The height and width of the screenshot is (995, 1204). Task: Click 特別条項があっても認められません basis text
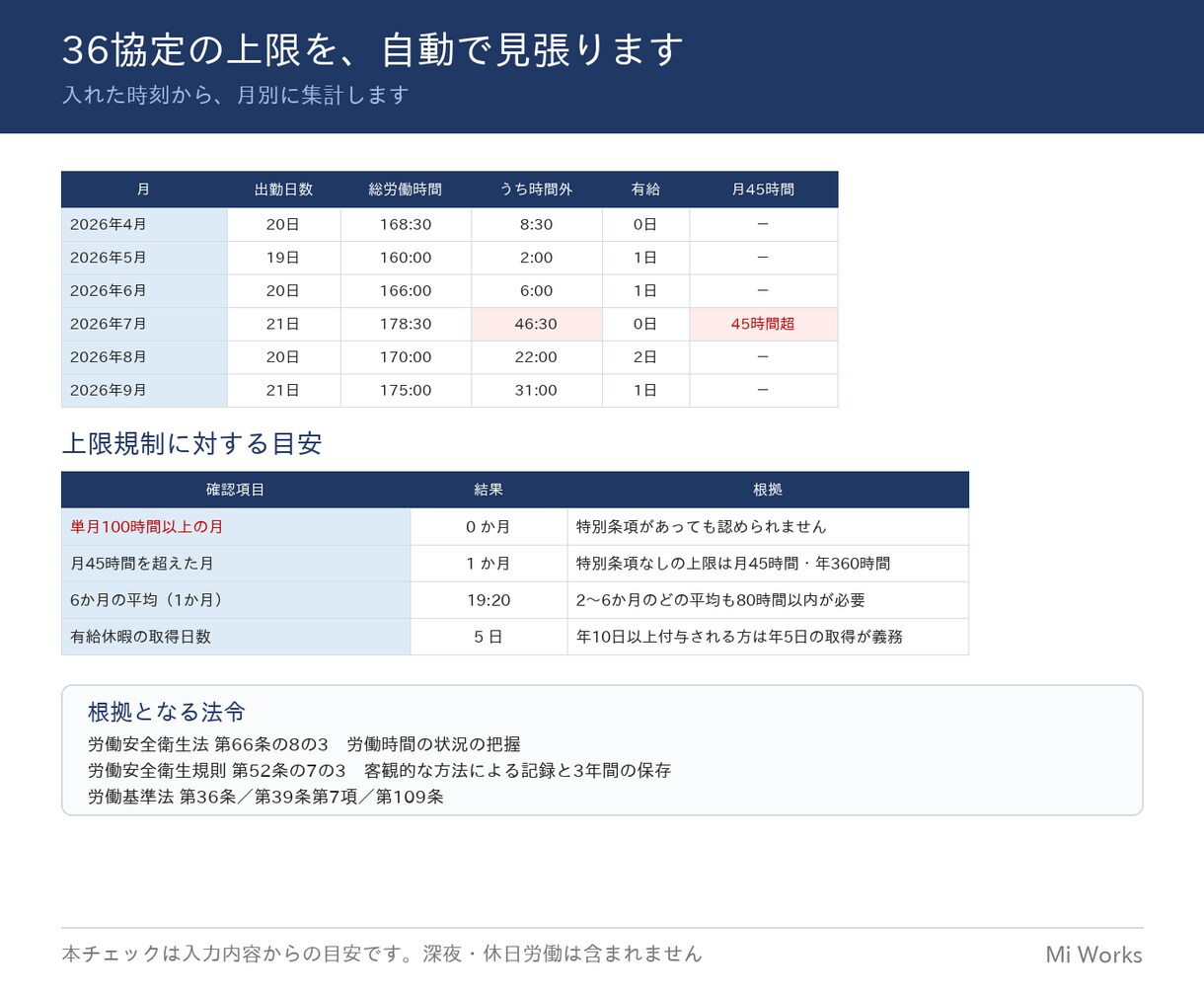point(702,527)
